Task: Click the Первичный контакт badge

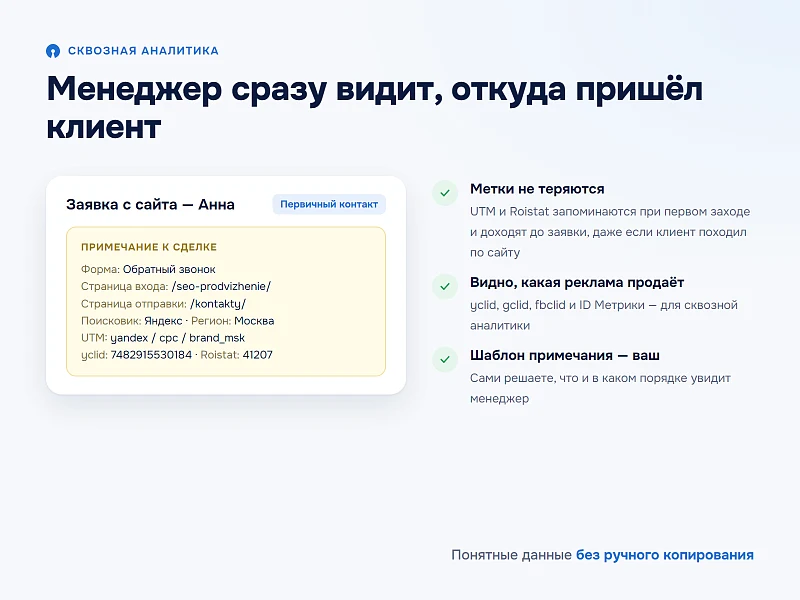Action: pos(329,204)
